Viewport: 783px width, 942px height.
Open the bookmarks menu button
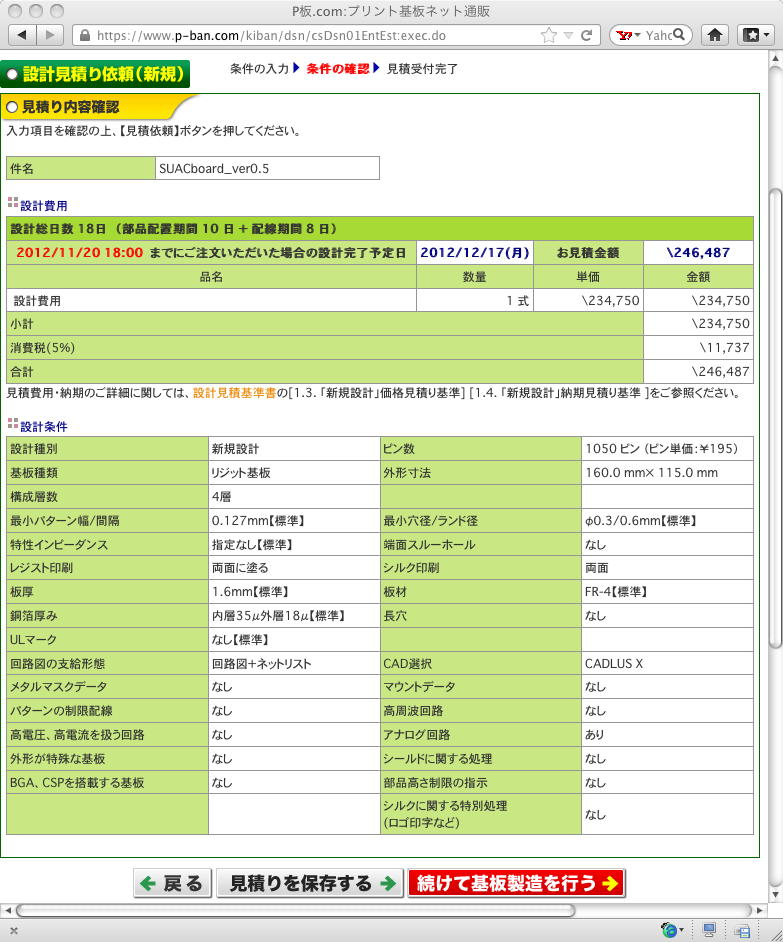pos(755,35)
